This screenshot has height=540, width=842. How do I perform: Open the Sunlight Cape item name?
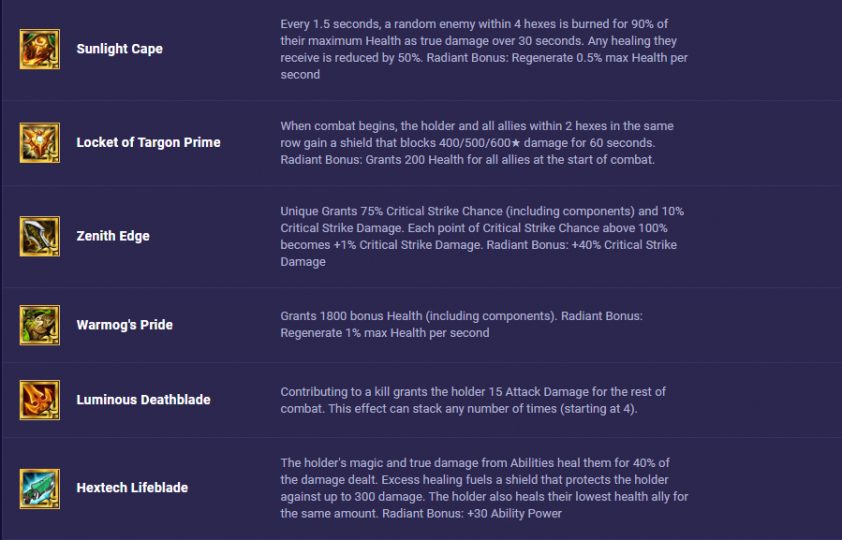point(119,49)
